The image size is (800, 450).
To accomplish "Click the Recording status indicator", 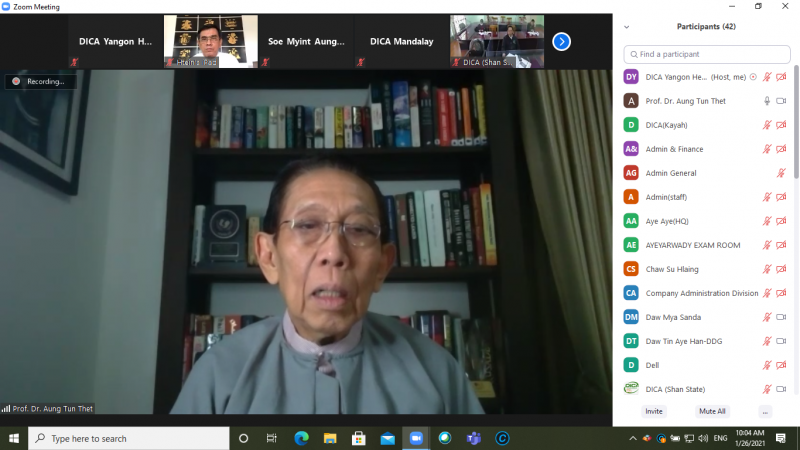I will coord(40,81).
